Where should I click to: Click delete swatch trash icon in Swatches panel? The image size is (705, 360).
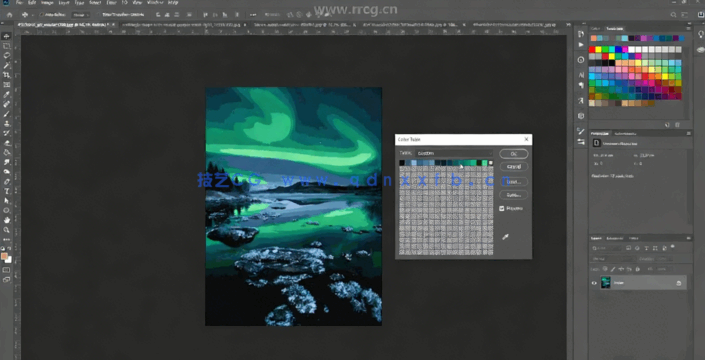pos(677,125)
